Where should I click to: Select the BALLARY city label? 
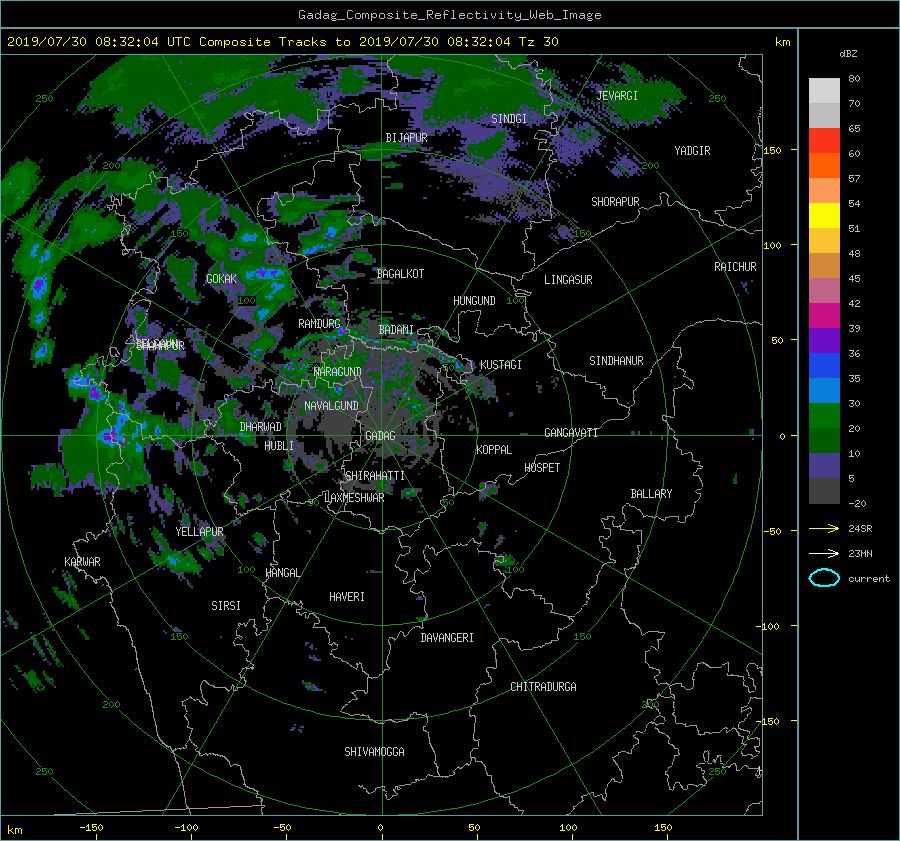click(651, 494)
